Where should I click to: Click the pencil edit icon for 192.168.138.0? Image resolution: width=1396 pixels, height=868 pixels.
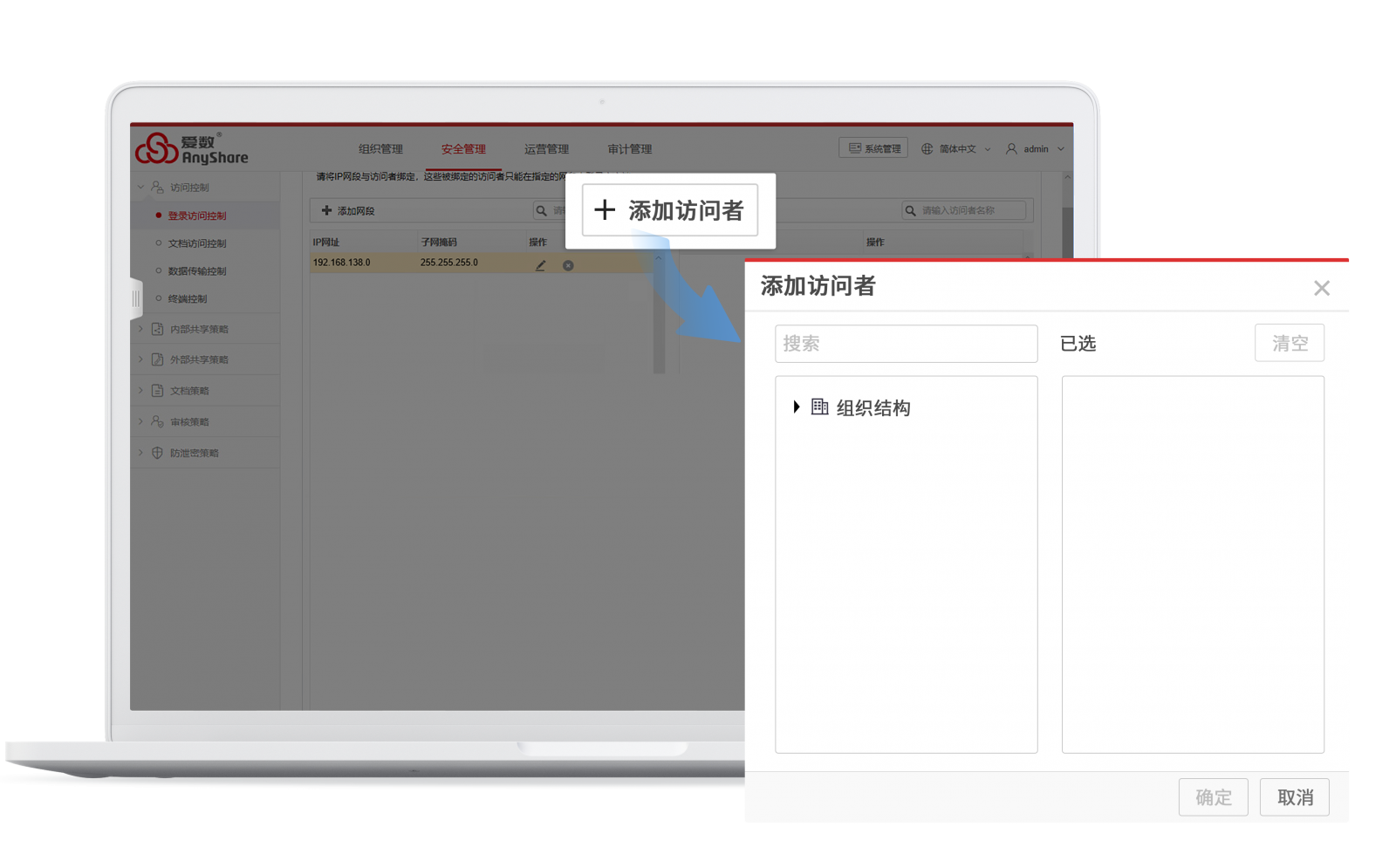540,265
